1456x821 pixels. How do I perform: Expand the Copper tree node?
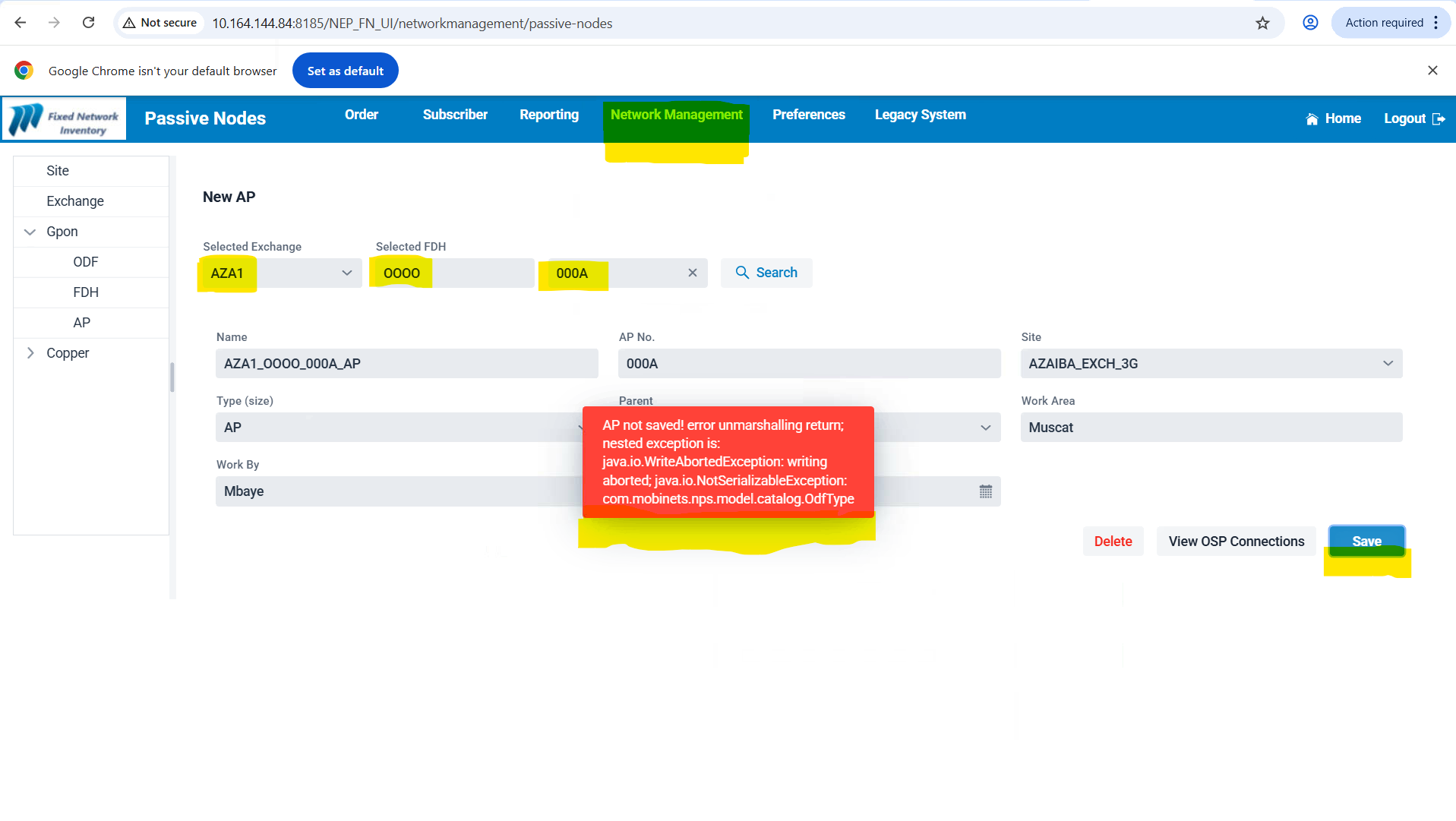30,353
